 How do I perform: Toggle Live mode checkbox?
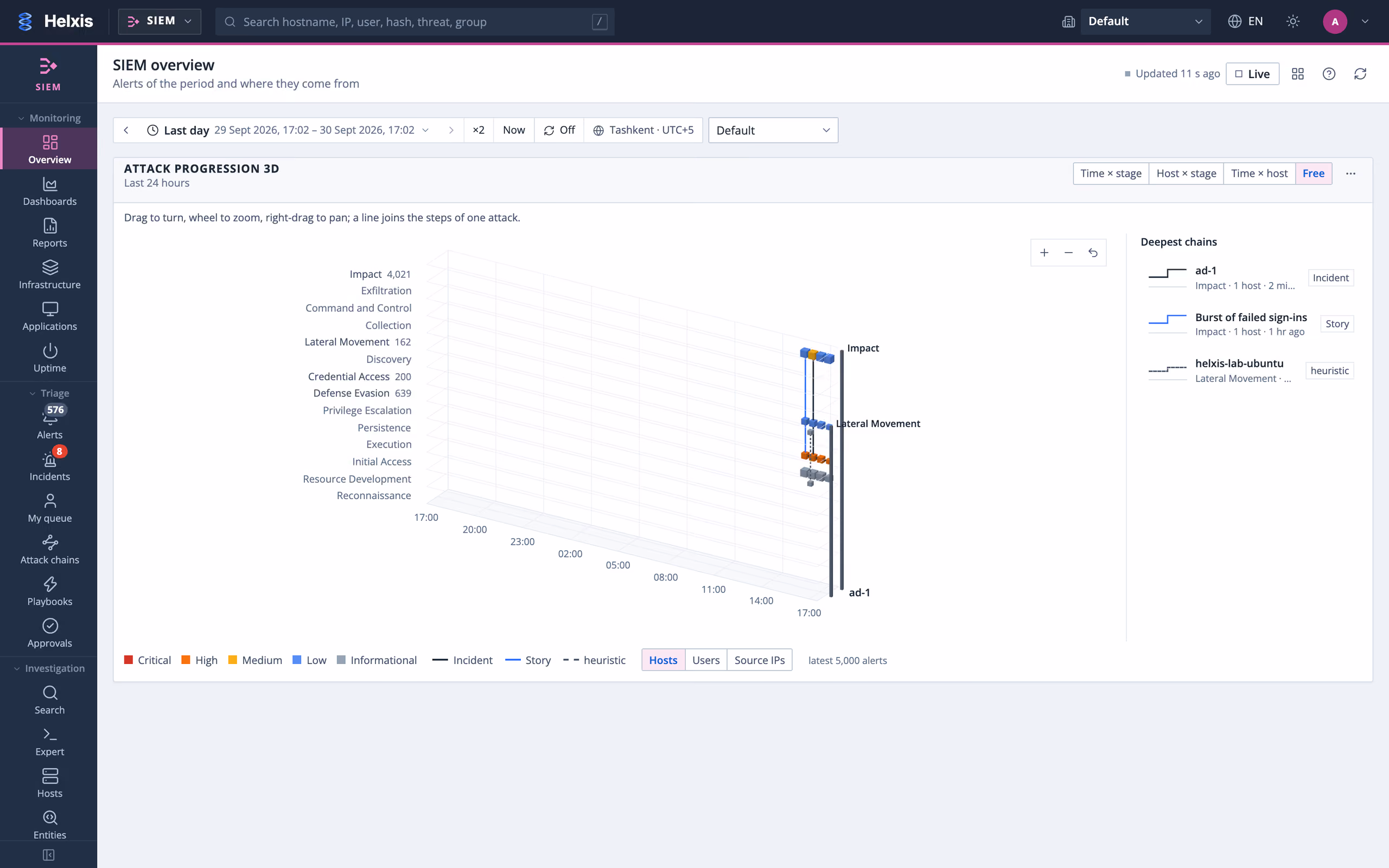pos(1252,74)
